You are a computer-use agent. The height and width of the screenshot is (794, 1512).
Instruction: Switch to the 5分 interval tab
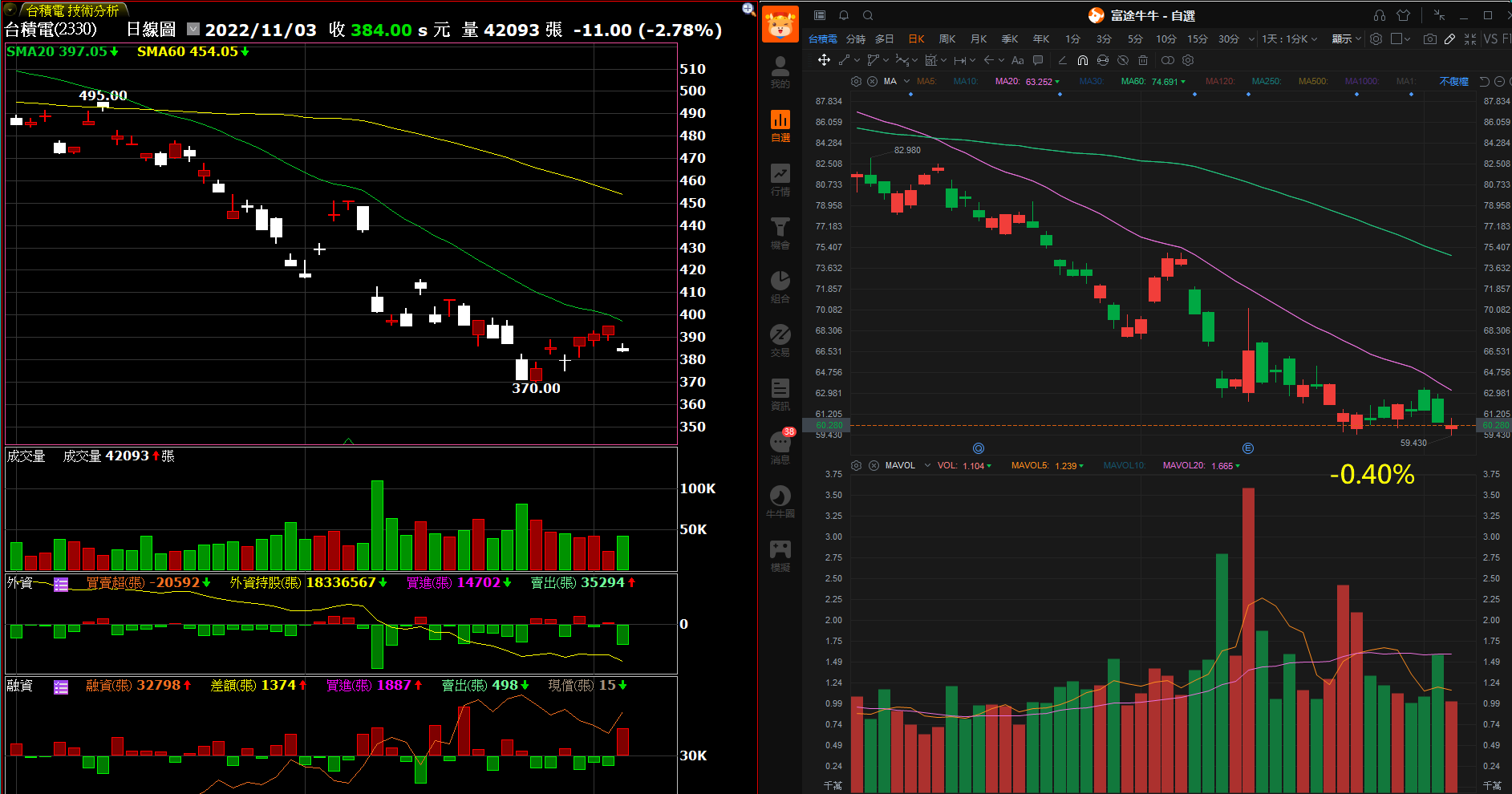[1135, 38]
